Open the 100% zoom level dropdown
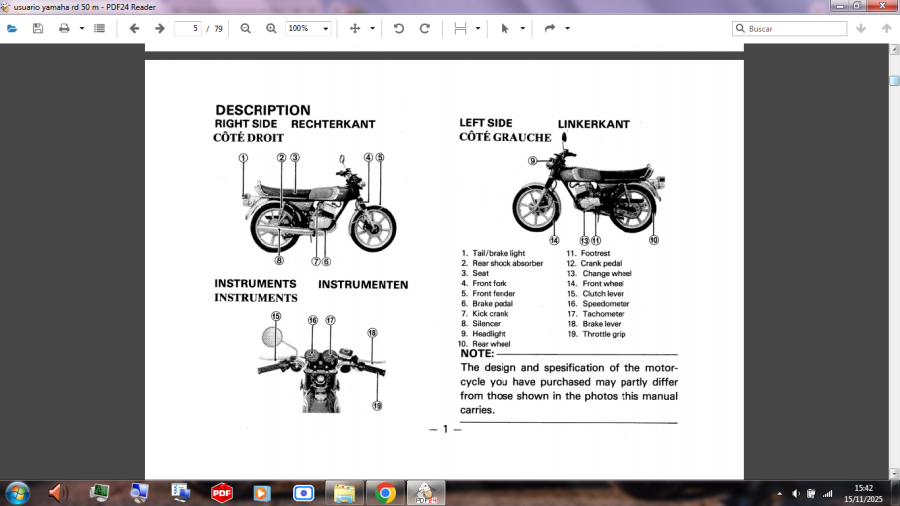Viewport: 900px width, 506px height. pos(308,29)
